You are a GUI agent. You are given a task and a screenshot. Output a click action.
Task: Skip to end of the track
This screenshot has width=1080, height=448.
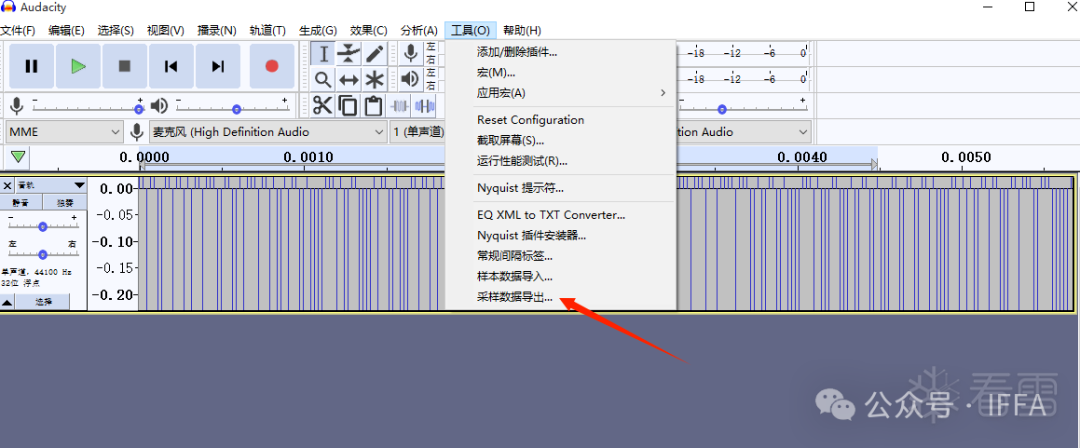[x=218, y=66]
